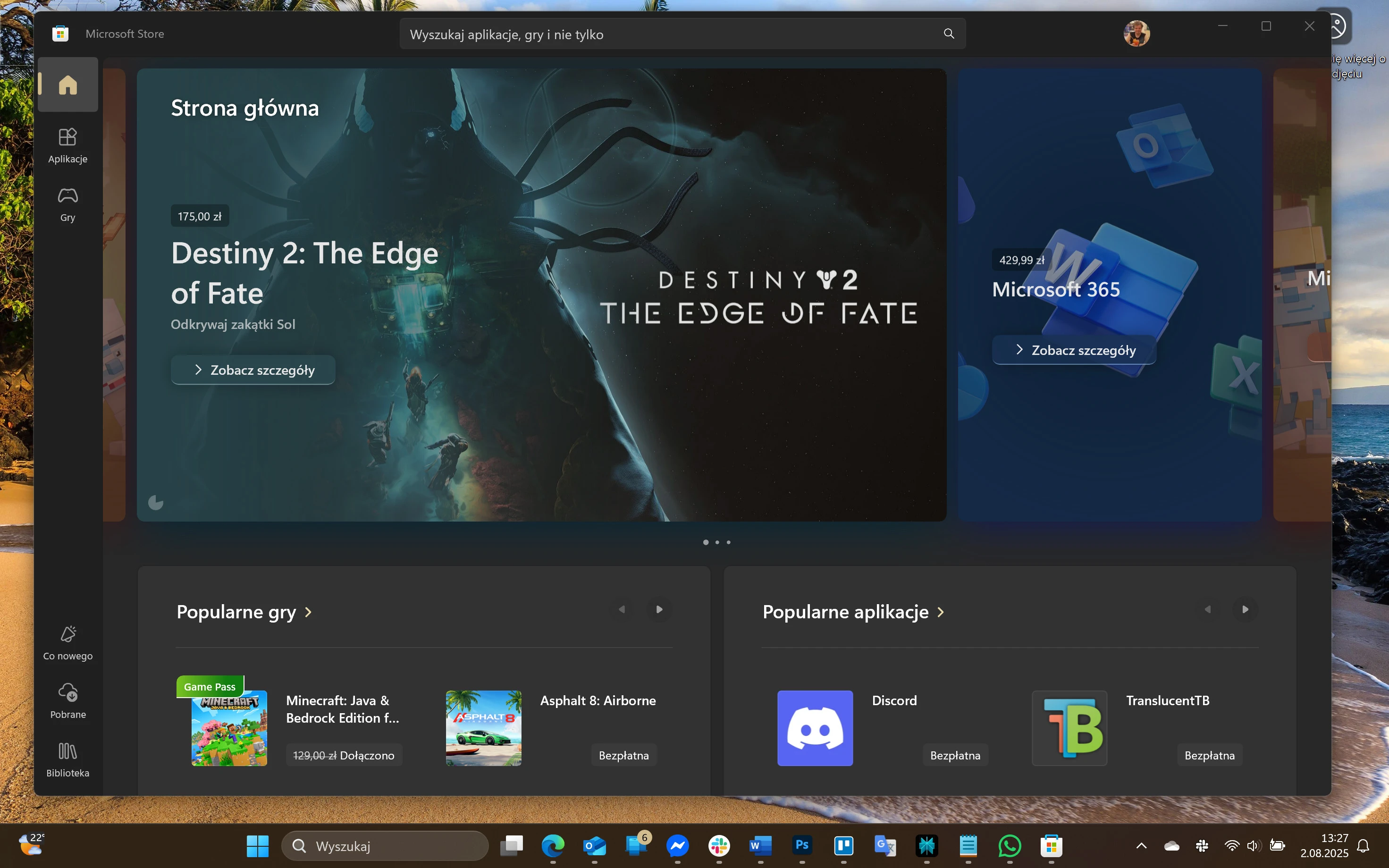
Task: Click the 175,00 zł price badge
Action: point(200,217)
